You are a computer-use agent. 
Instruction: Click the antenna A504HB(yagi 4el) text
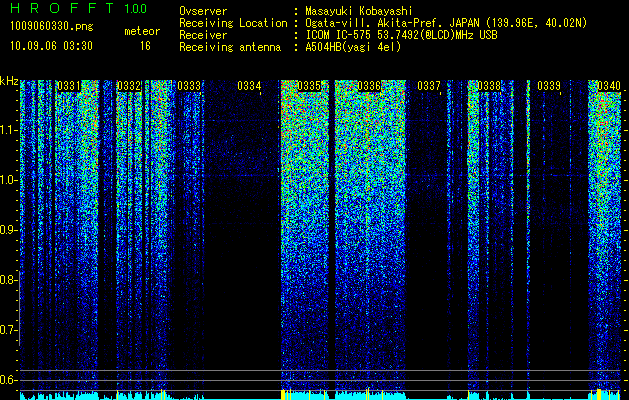coord(353,47)
